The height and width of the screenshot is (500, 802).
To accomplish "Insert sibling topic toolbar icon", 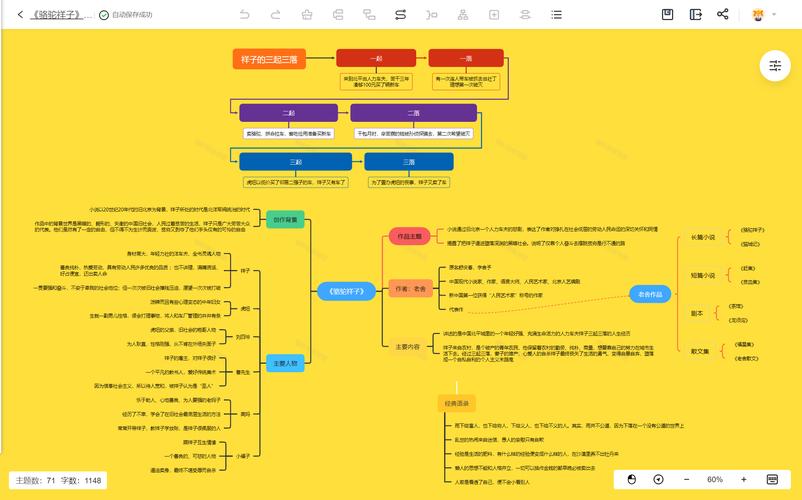I will click(x=338, y=15).
